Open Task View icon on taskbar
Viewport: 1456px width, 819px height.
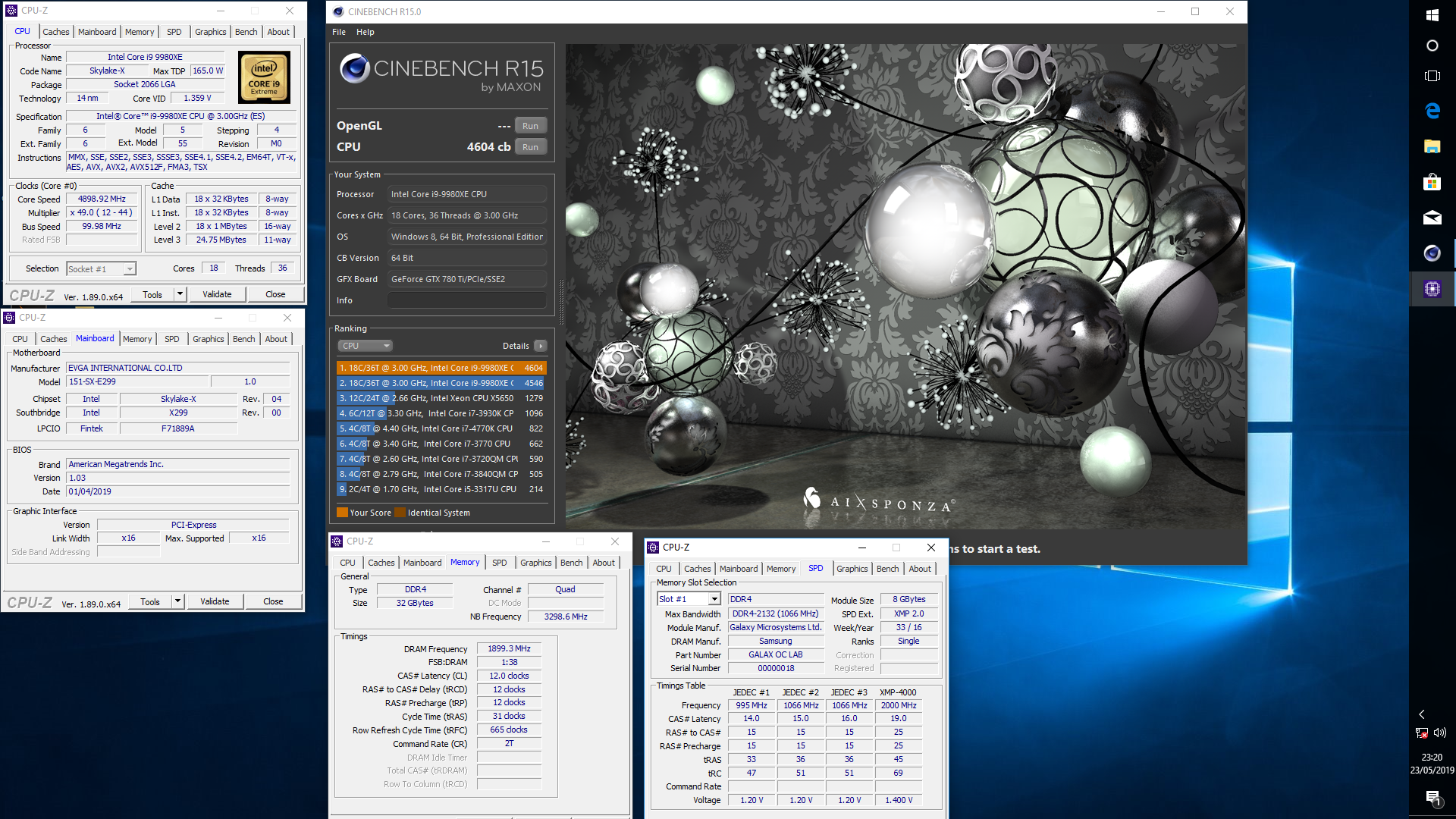[x=1432, y=76]
